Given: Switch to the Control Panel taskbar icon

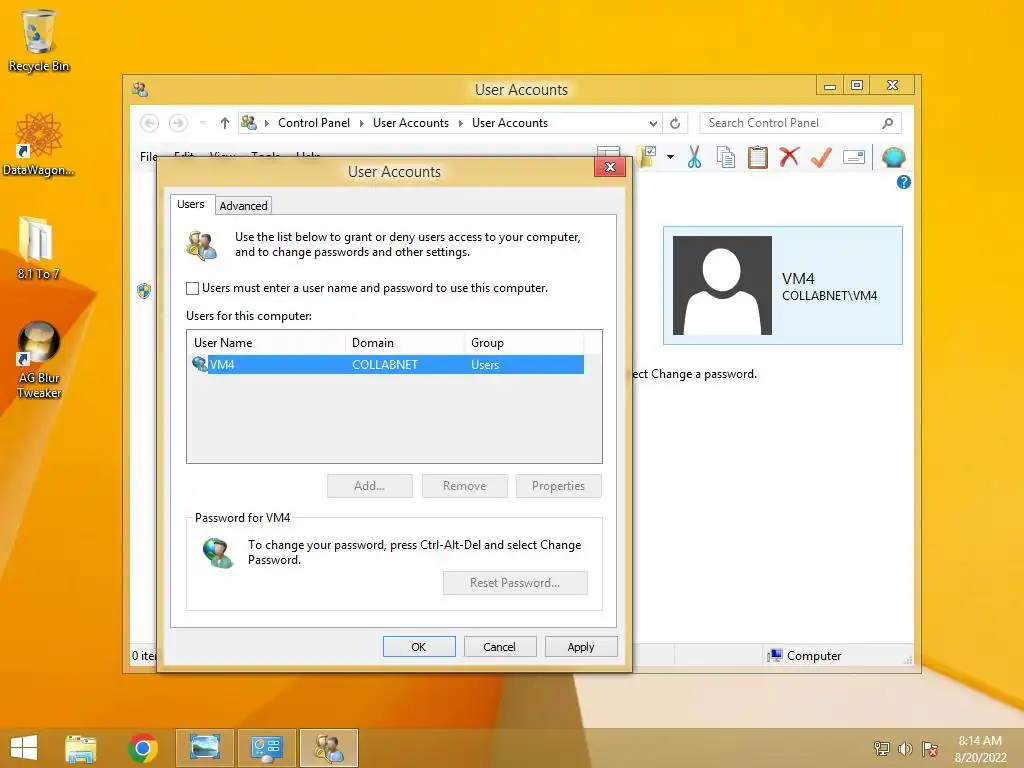Looking at the screenshot, I should click(x=266, y=748).
